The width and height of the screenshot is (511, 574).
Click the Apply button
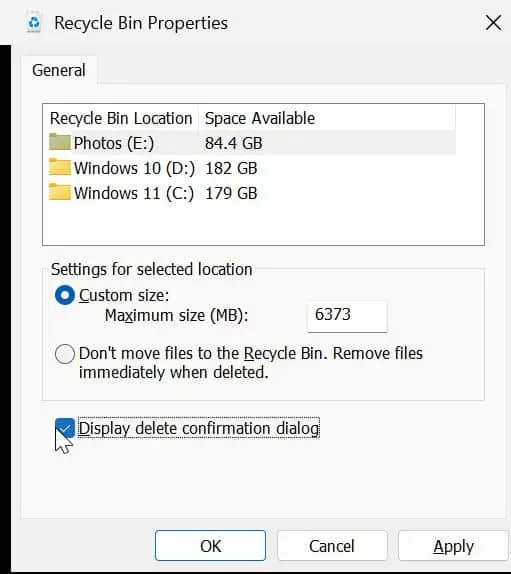[453, 545]
